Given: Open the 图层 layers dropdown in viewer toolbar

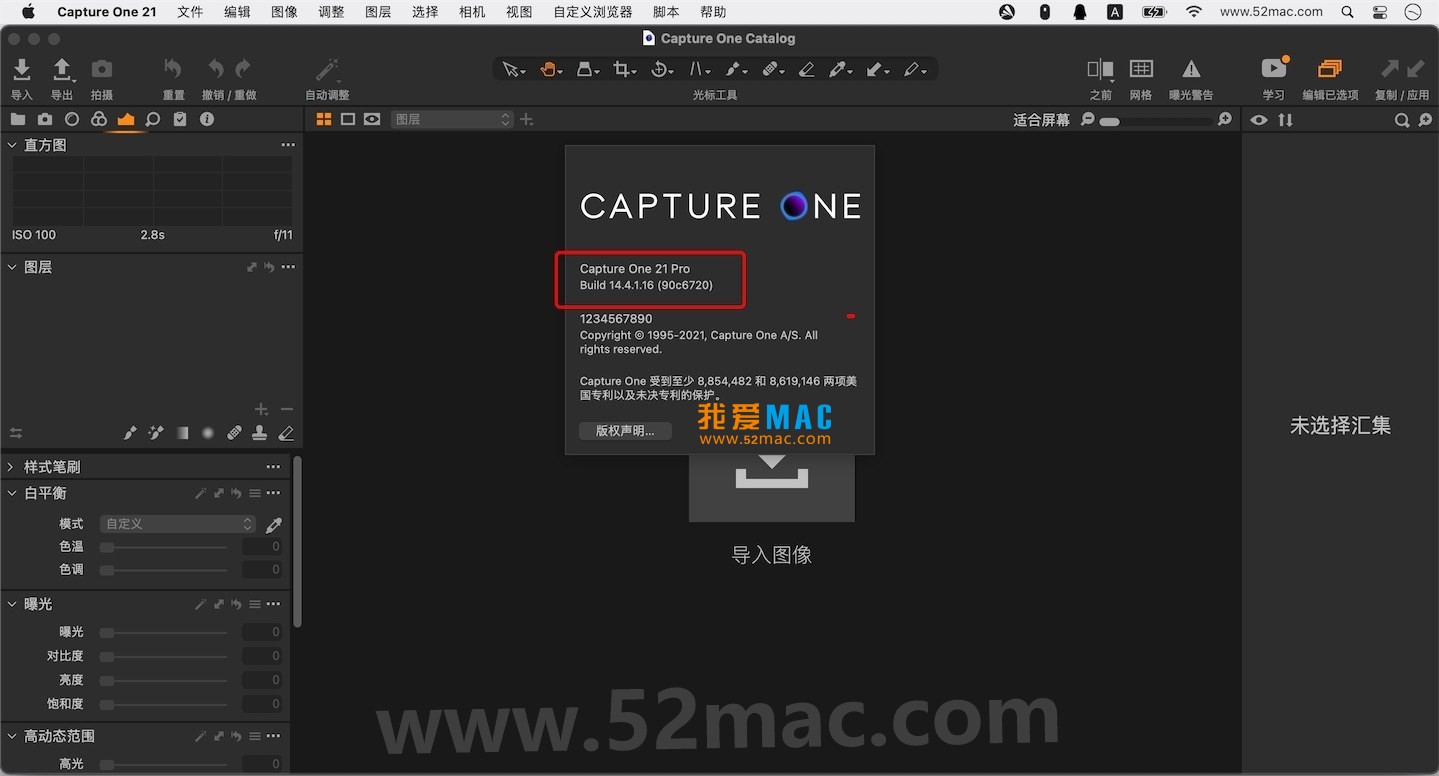Looking at the screenshot, I should [x=451, y=118].
